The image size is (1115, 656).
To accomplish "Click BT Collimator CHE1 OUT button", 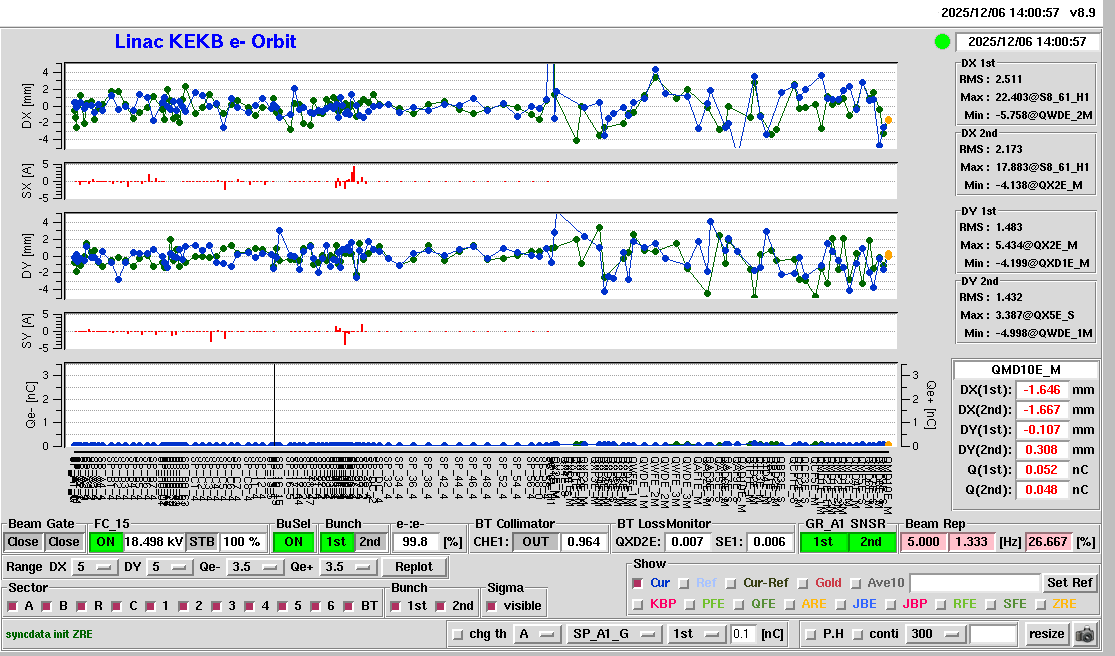I will point(537,542).
